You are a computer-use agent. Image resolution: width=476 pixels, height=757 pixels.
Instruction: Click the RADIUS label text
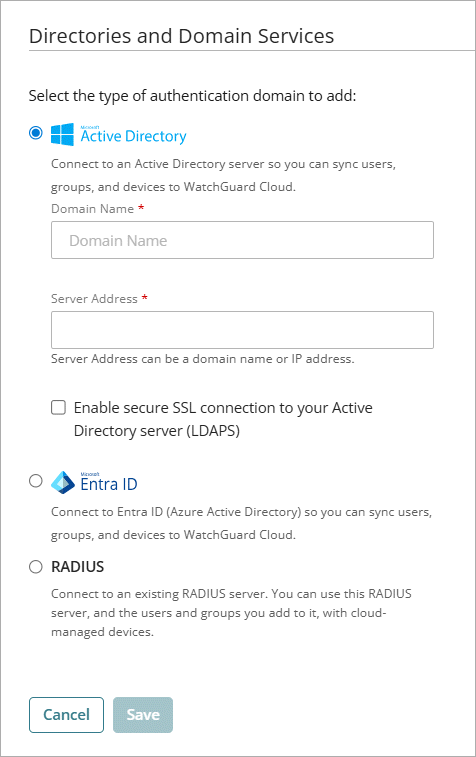(78, 567)
